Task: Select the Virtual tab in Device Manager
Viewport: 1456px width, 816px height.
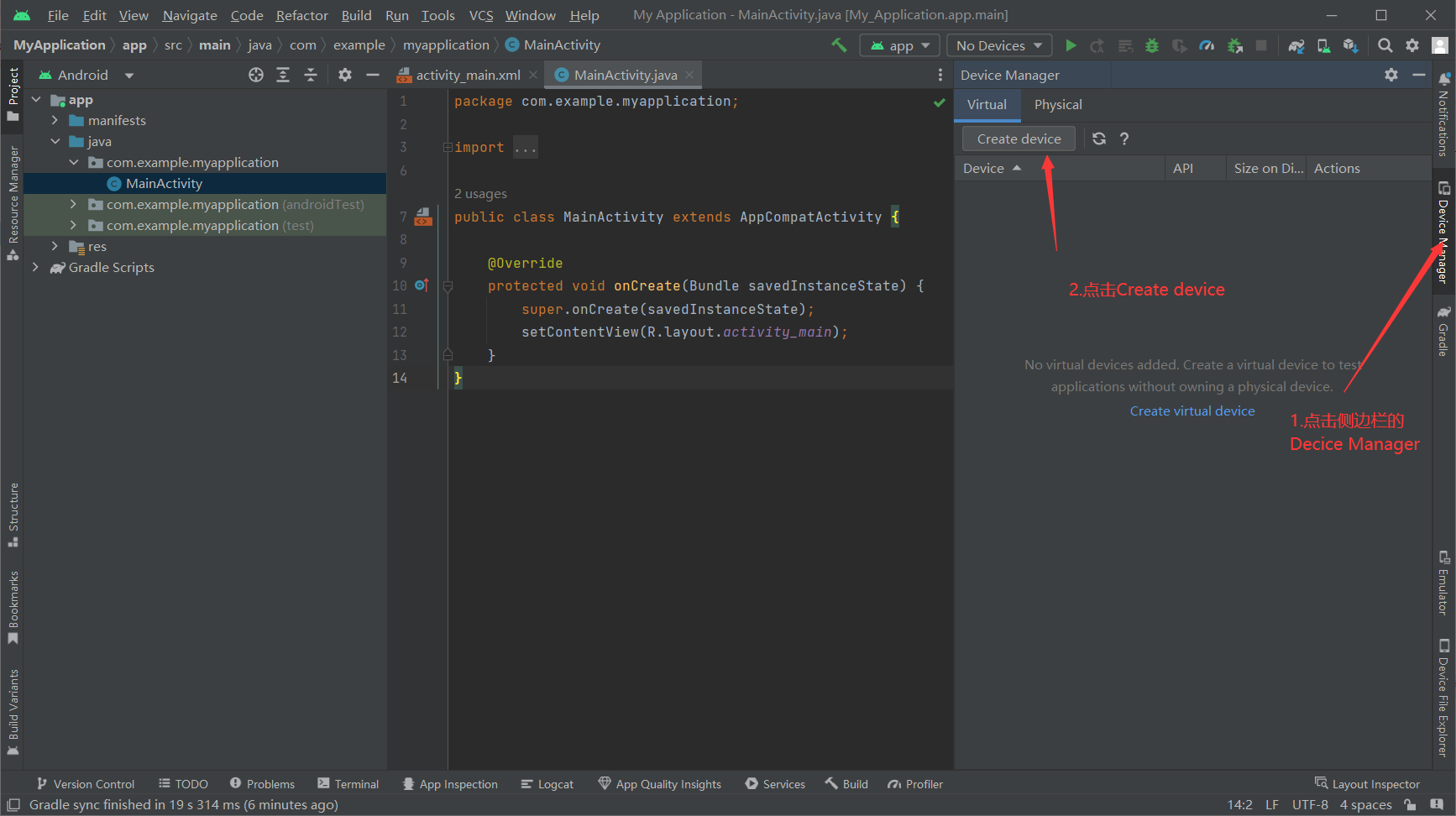Action: (x=987, y=105)
